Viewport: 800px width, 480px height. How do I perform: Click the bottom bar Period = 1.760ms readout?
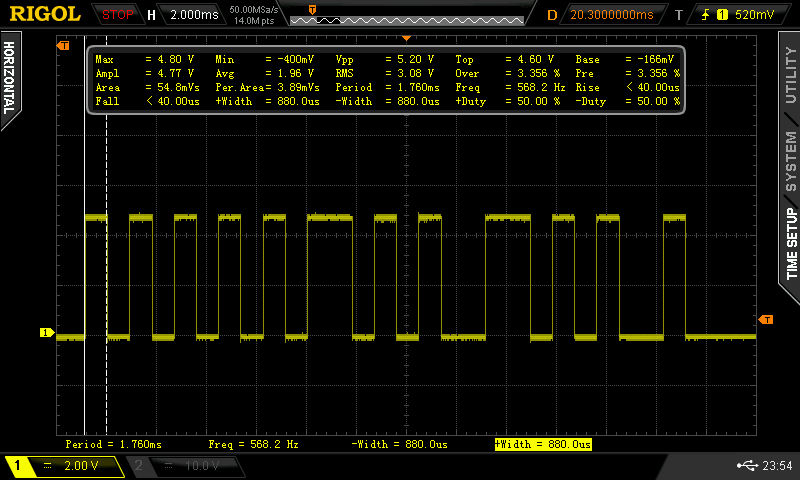point(113,444)
